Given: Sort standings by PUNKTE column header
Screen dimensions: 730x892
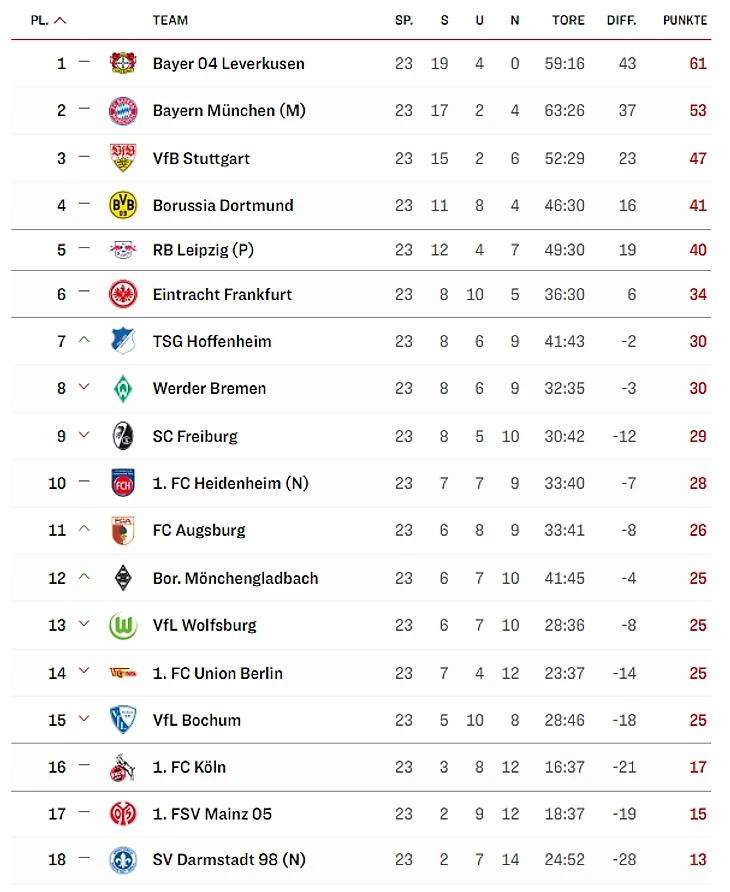Looking at the screenshot, I should point(685,20).
